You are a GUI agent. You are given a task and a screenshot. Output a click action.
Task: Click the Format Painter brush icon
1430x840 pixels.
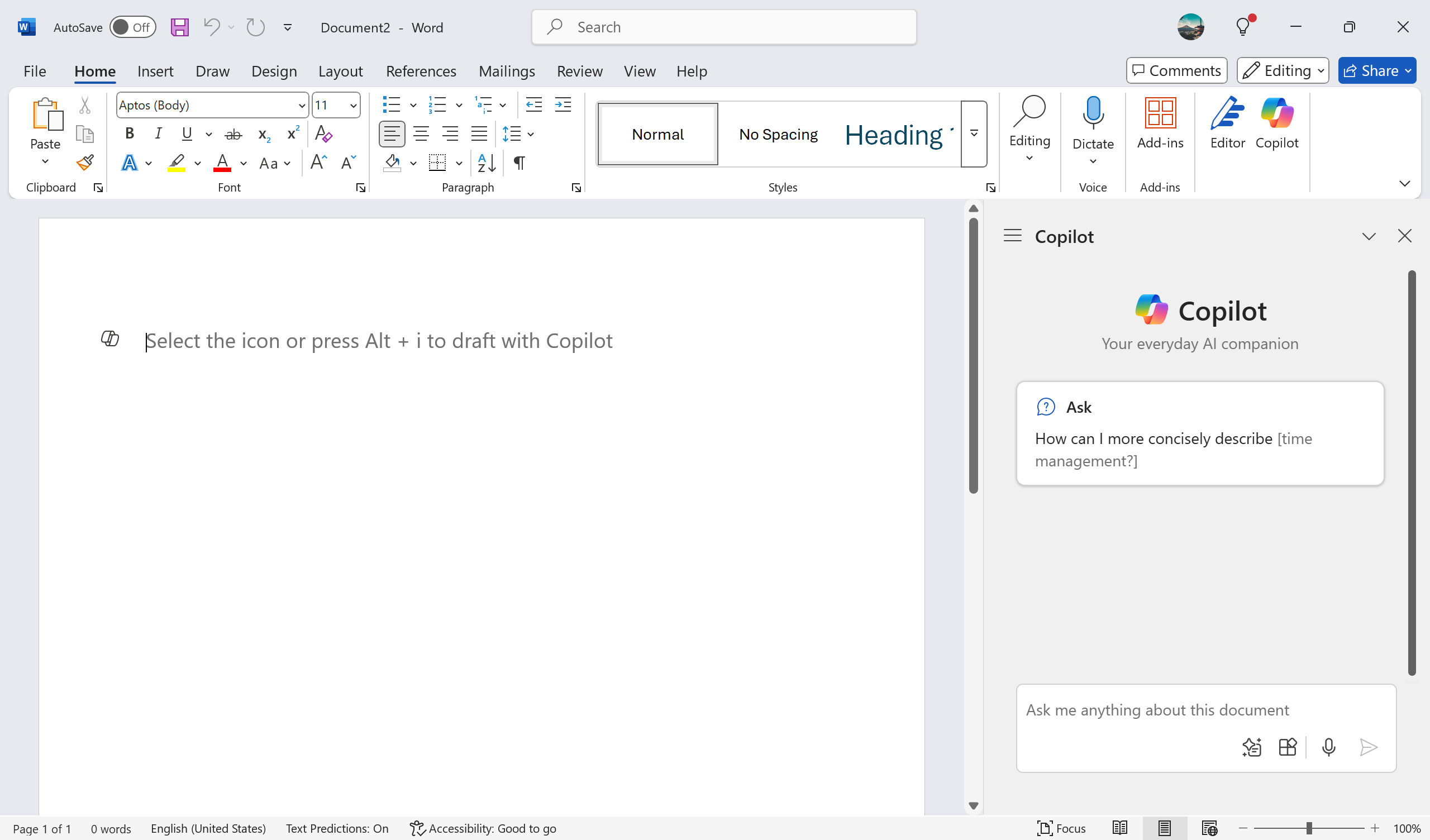pyautogui.click(x=85, y=163)
